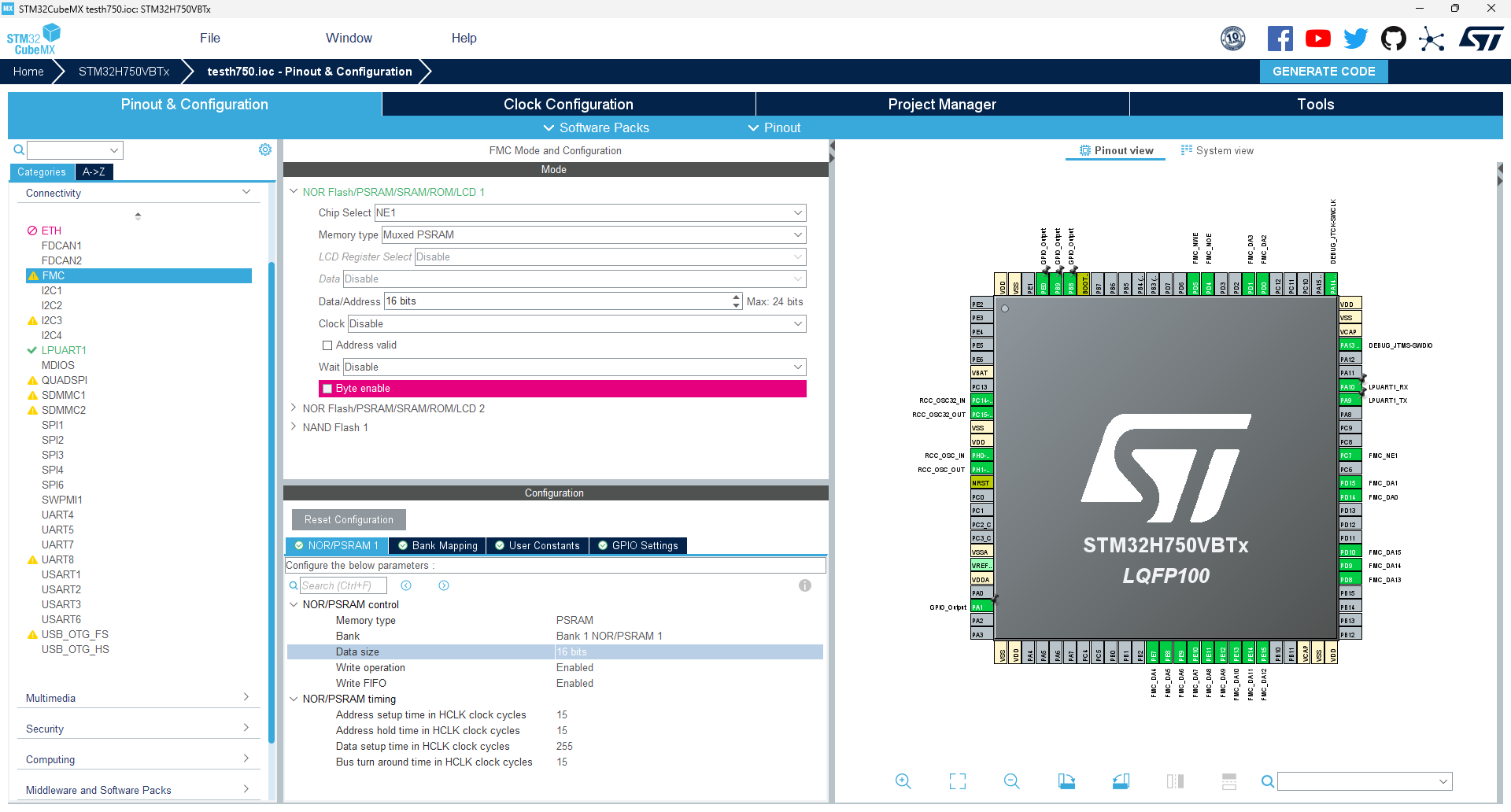
Task: Click the parameter info icon
Action: pyautogui.click(x=805, y=585)
